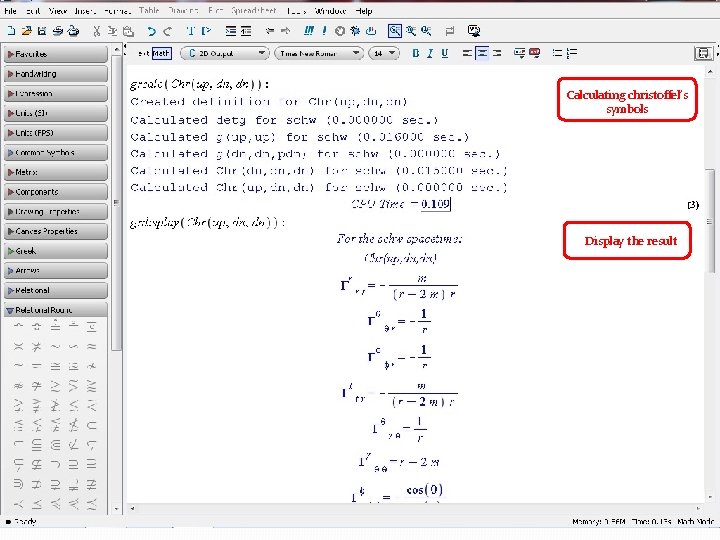Image resolution: width=720 pixels, height=540 pixels.
Task: Print the worksheet using the printer icon
Action: [x=57, y=31]
